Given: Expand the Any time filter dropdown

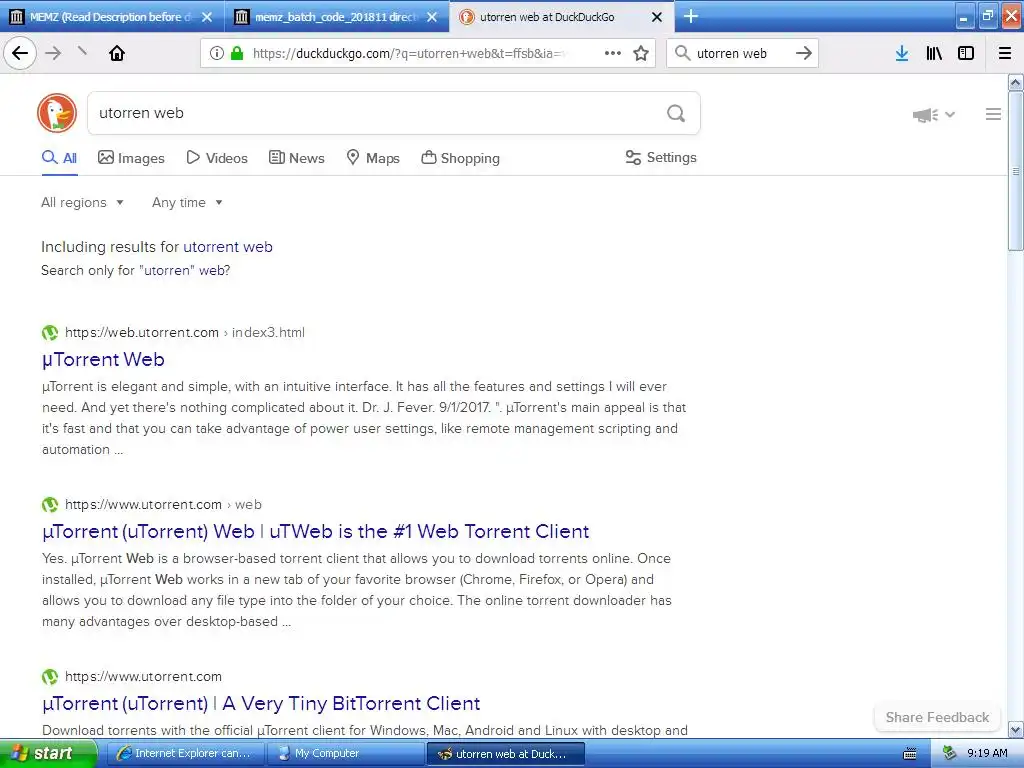Looking at the screenshot, I should pos(187,202).
